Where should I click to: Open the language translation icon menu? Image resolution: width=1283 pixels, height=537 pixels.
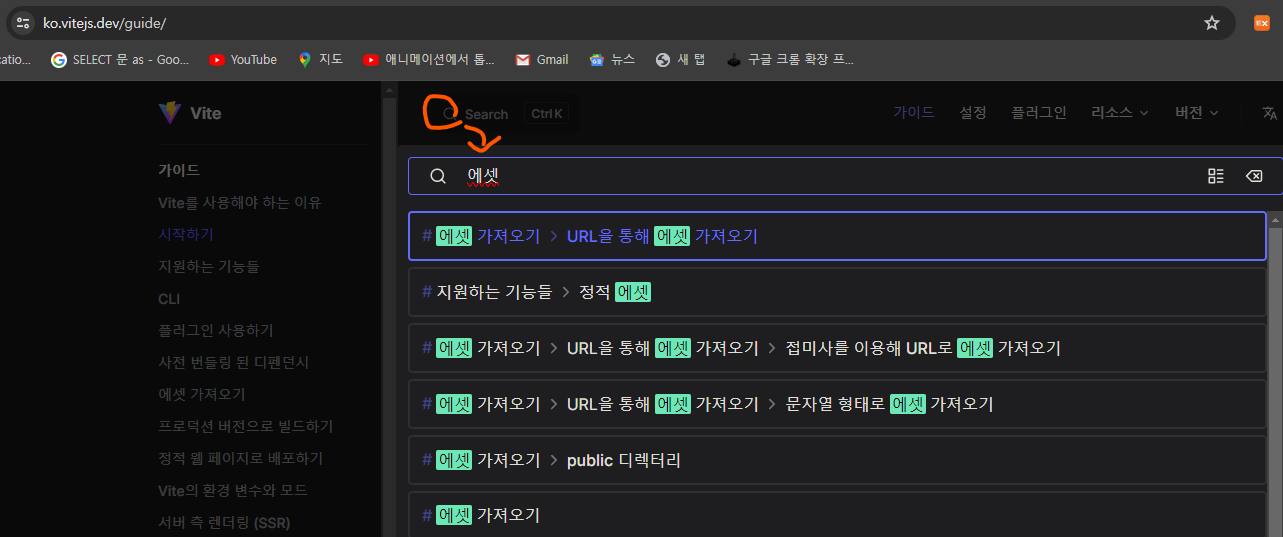point(1270,113)
